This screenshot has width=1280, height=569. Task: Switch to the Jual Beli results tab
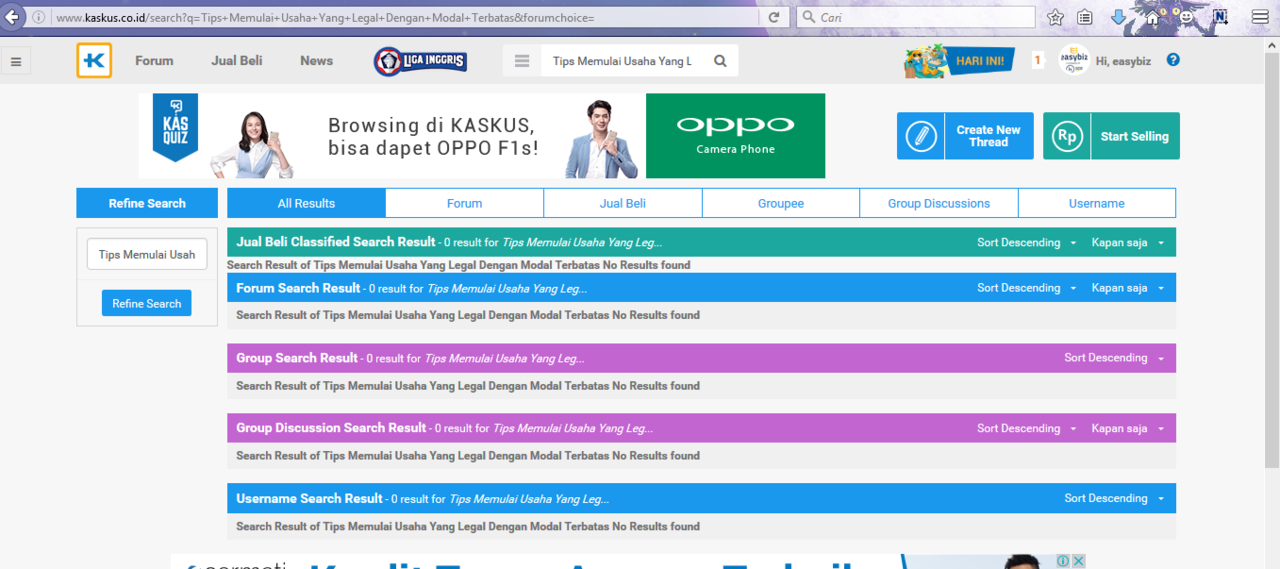622,203
